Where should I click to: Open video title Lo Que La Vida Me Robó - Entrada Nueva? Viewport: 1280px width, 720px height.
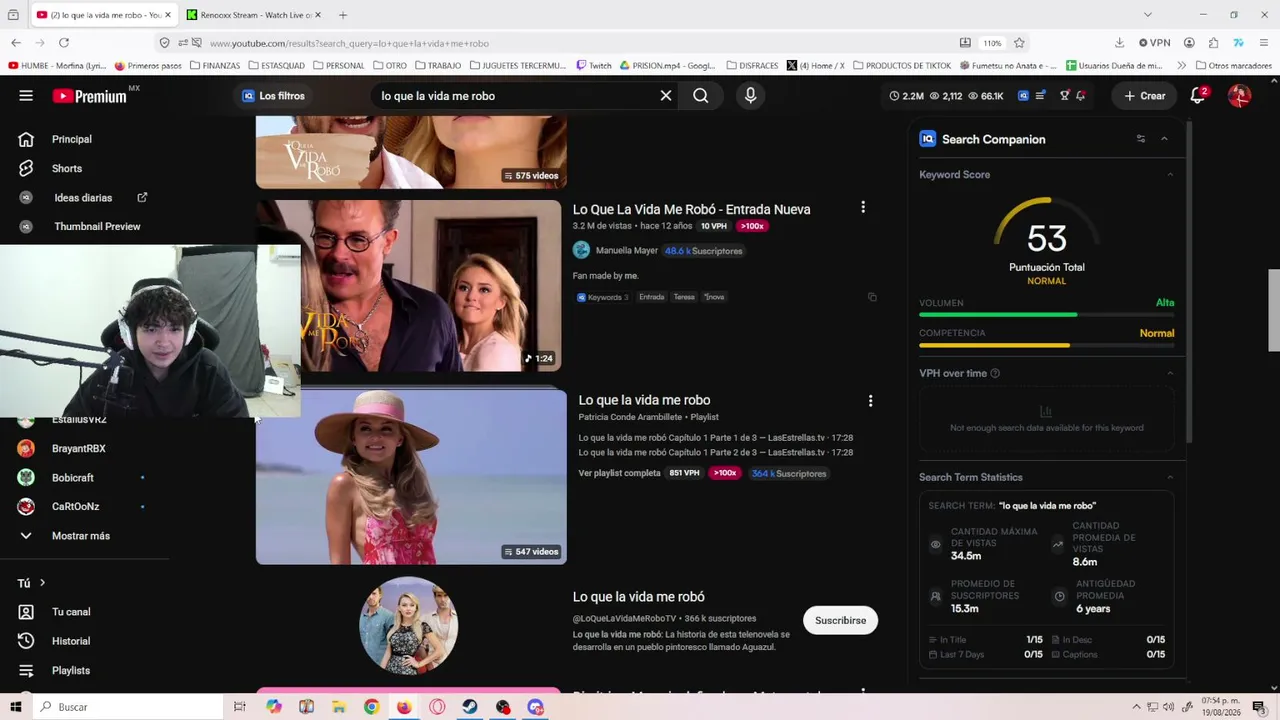coord(691,209)
